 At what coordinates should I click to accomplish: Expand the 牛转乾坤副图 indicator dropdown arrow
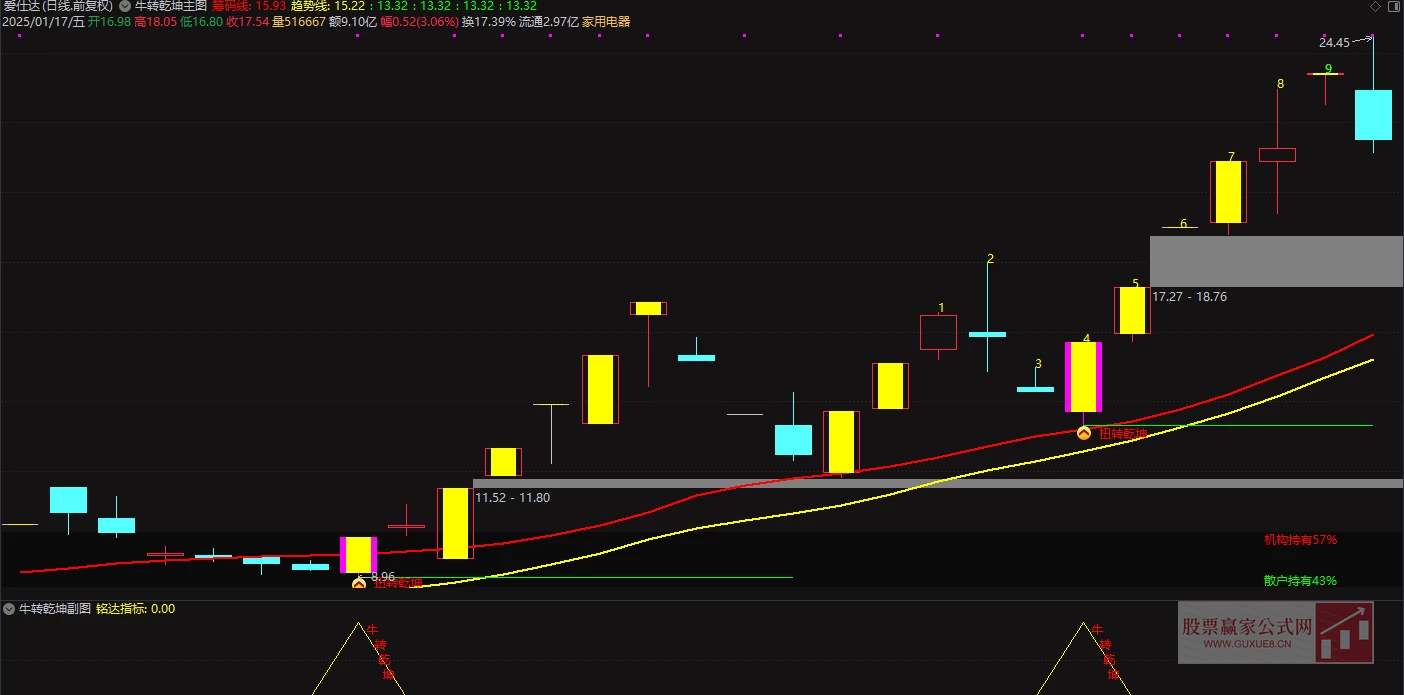point(9,608)
